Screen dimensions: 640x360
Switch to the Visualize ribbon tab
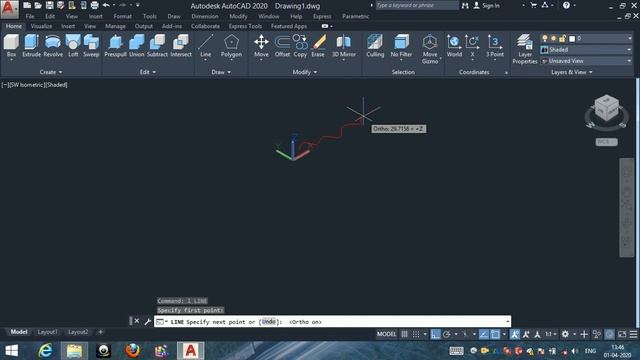(x=41, y=26)
